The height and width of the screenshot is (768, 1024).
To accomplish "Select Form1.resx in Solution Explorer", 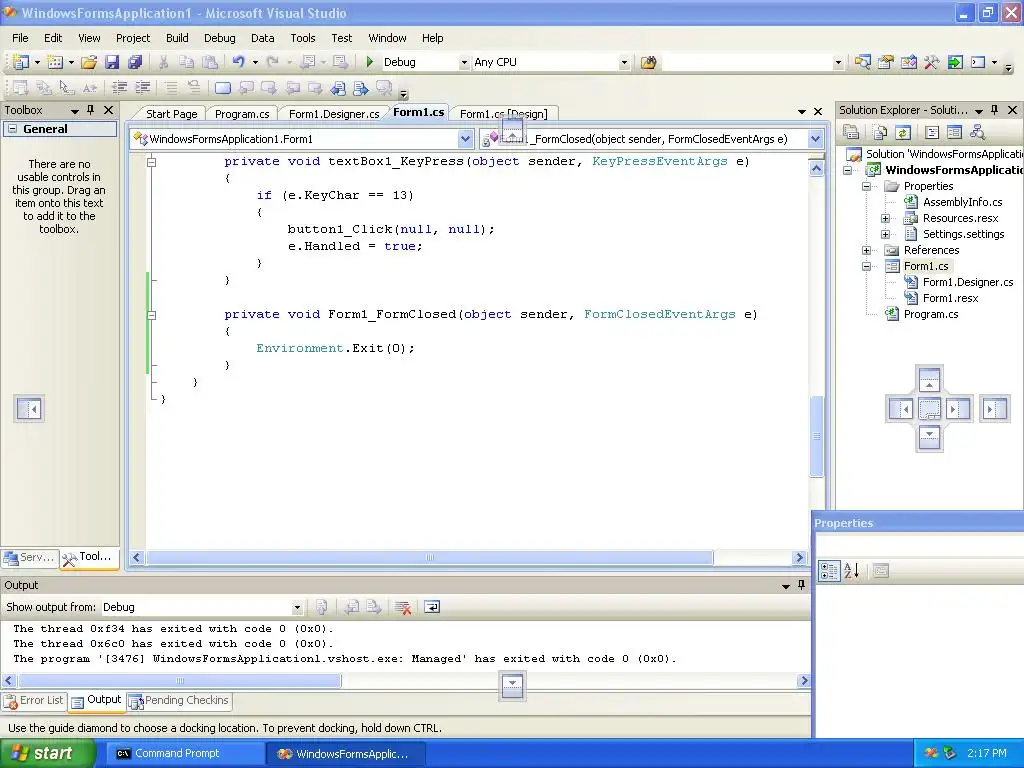I will (950, 298).
